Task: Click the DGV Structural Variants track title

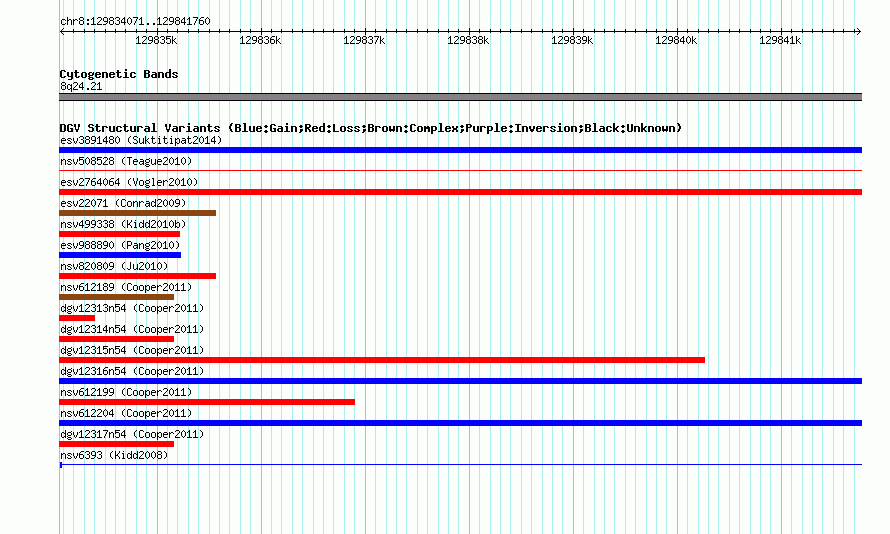Action: (371, 128)
